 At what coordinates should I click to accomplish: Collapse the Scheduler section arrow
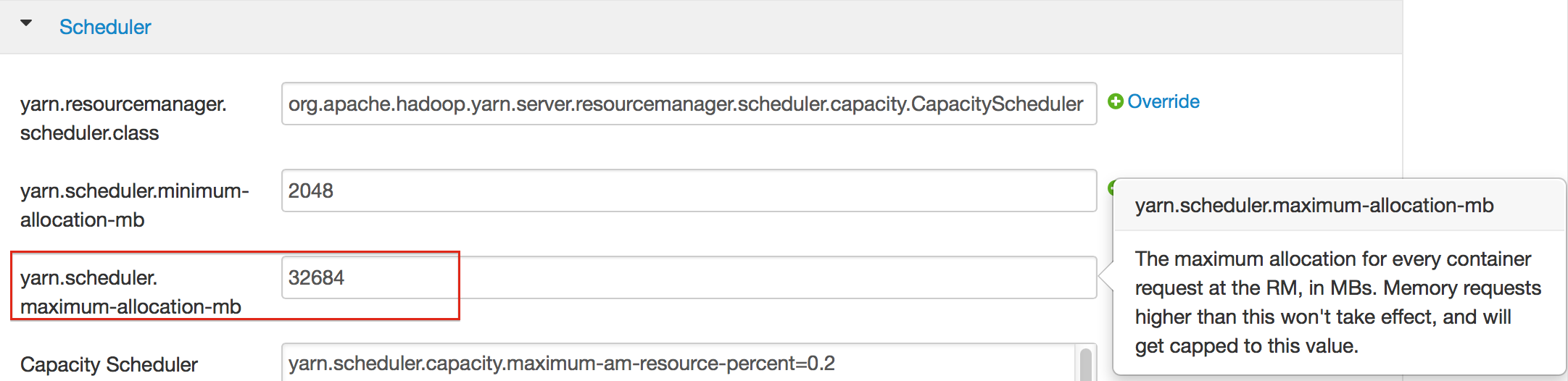(x=26, y=24)
